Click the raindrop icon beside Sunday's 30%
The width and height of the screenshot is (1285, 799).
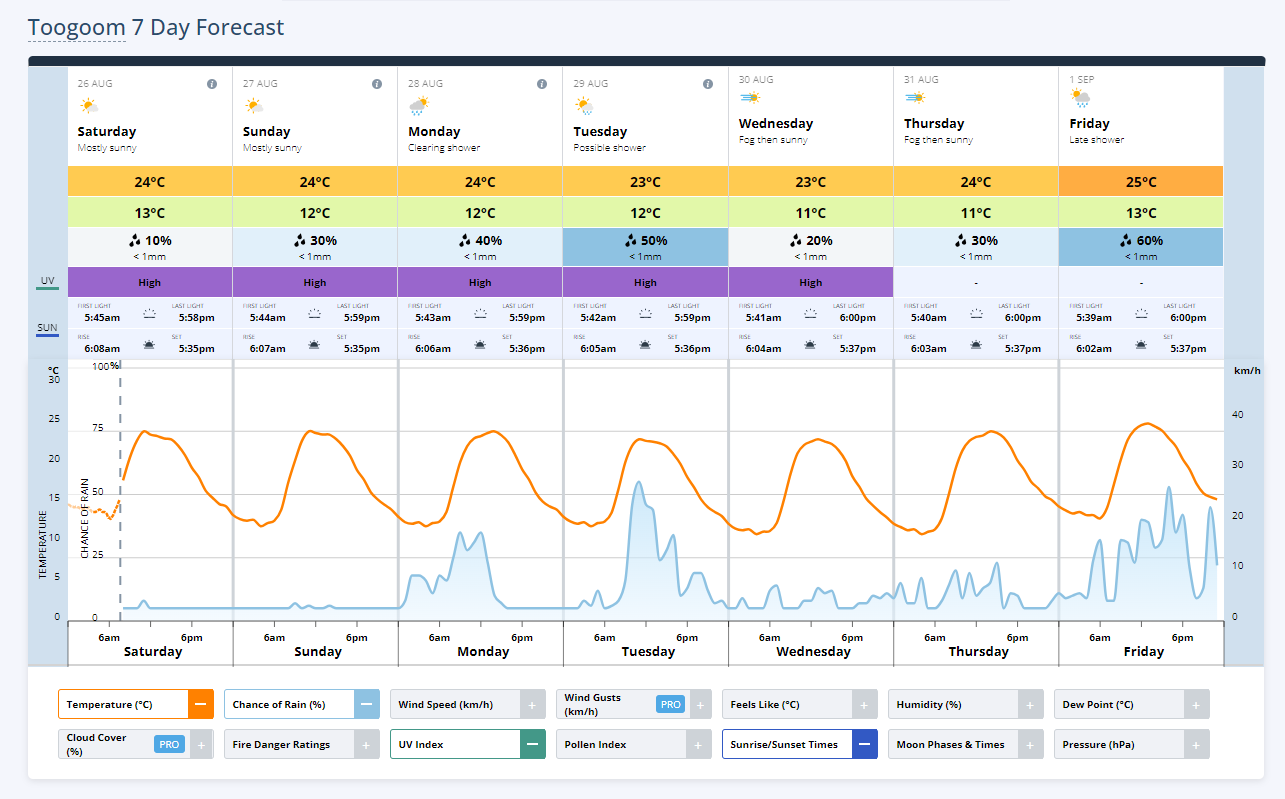point(300,240)
